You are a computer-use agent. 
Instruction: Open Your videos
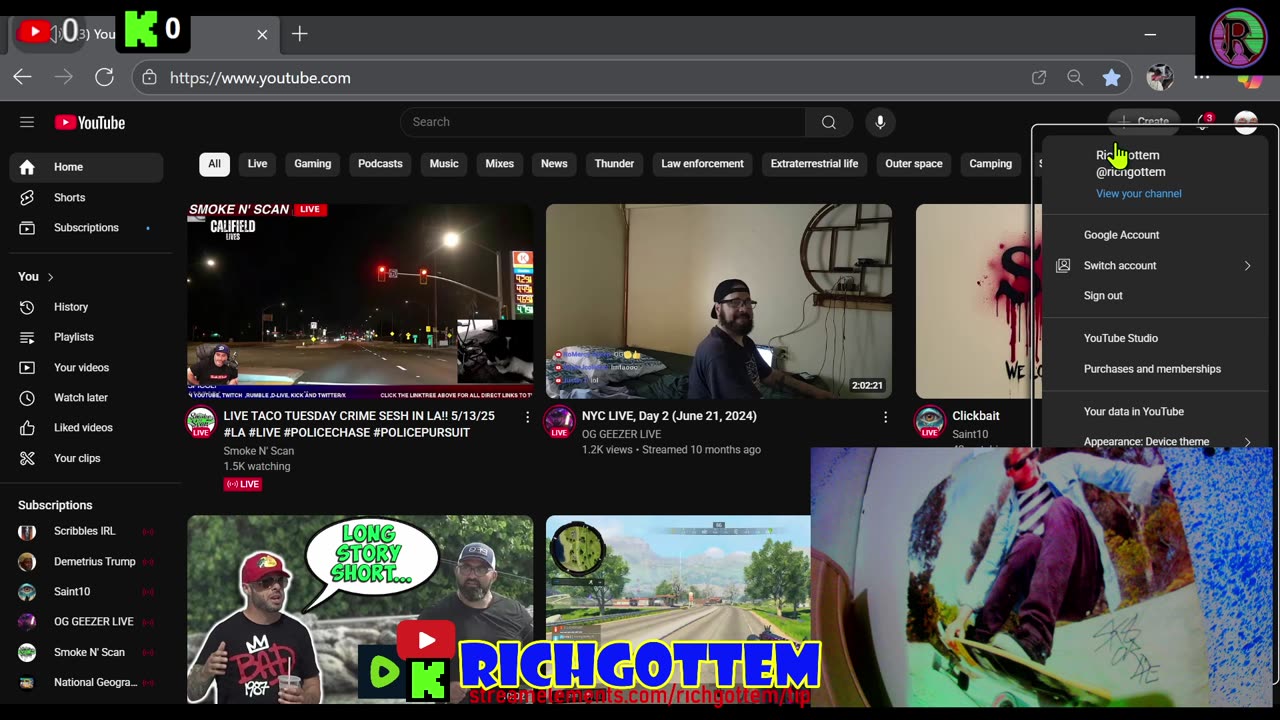pyautogui.click(x=86, y=367)
